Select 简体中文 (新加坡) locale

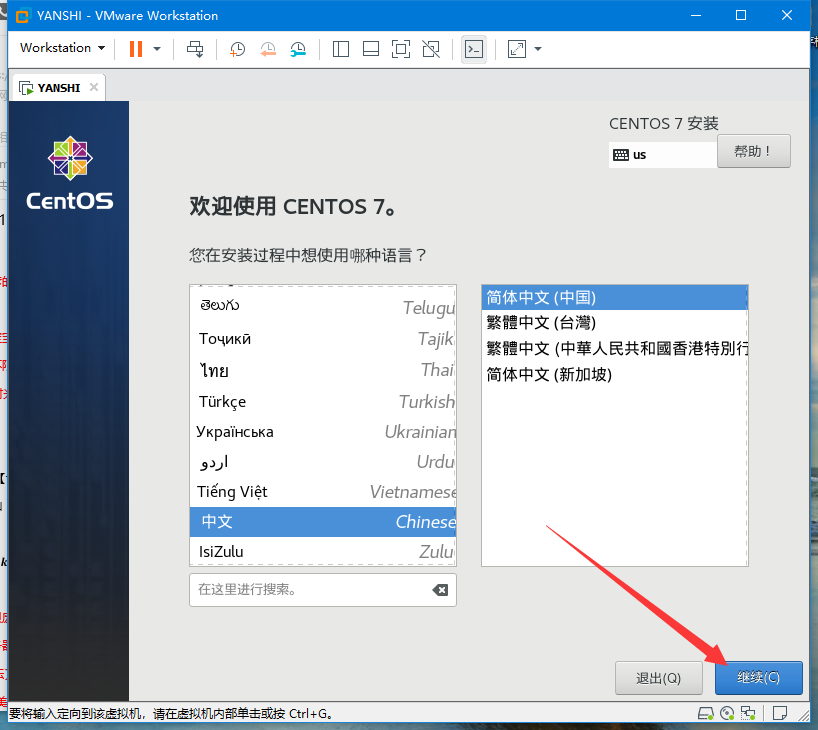pyautogui.click(x=548, y=374)
